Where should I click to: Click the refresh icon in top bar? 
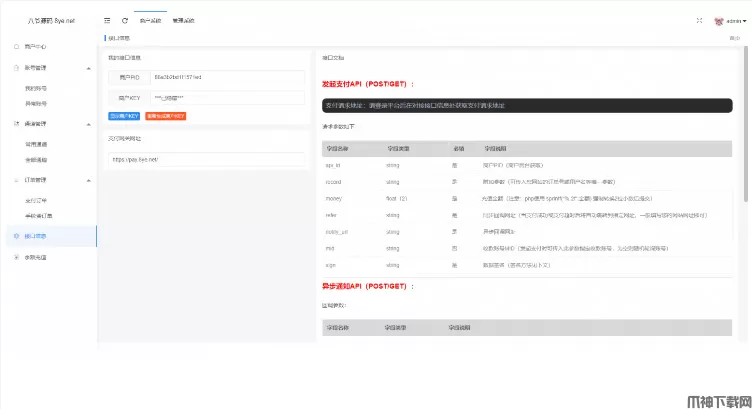125,20
